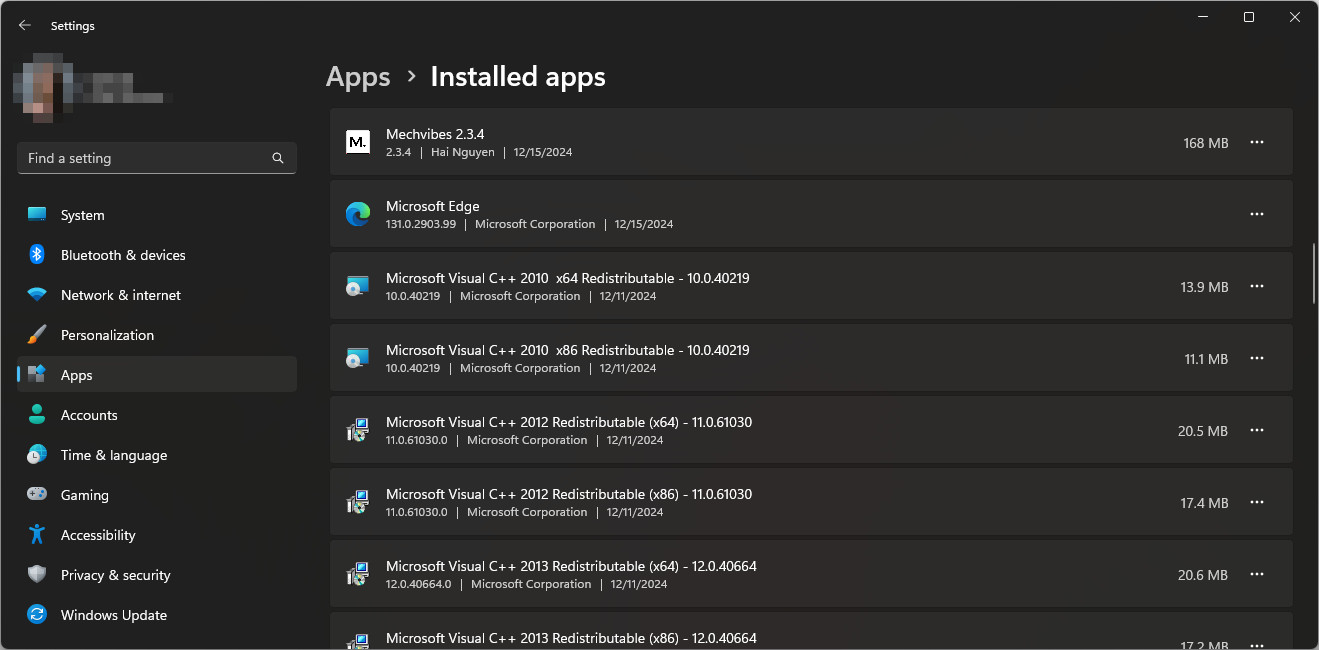The width and height of the screenshot is (1319, 650).
Task: Click the Windows Update sidebar icon
Action: coord(37,615)
